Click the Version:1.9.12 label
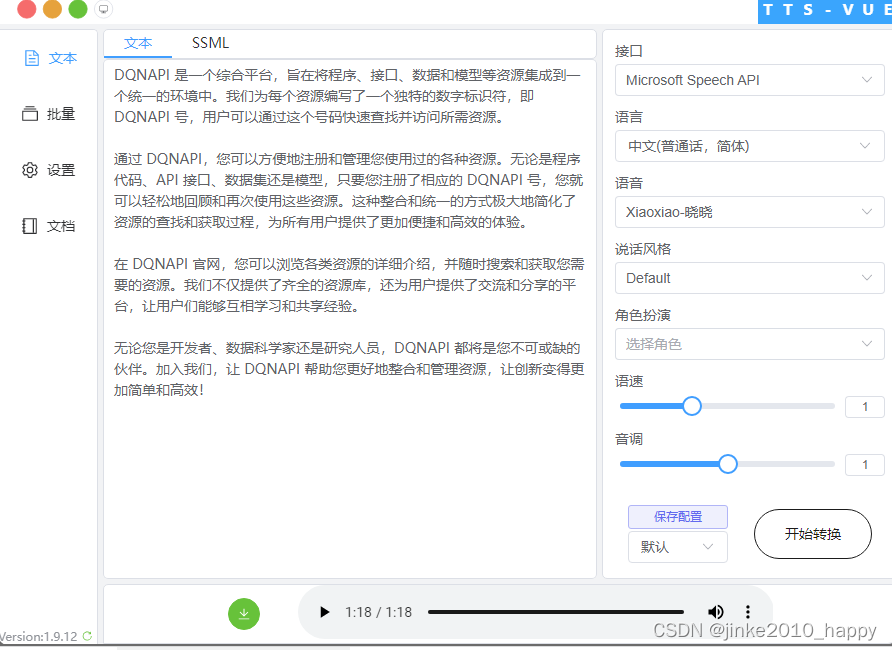This screenshot has height=650, width=892. (x=39, y=636)
